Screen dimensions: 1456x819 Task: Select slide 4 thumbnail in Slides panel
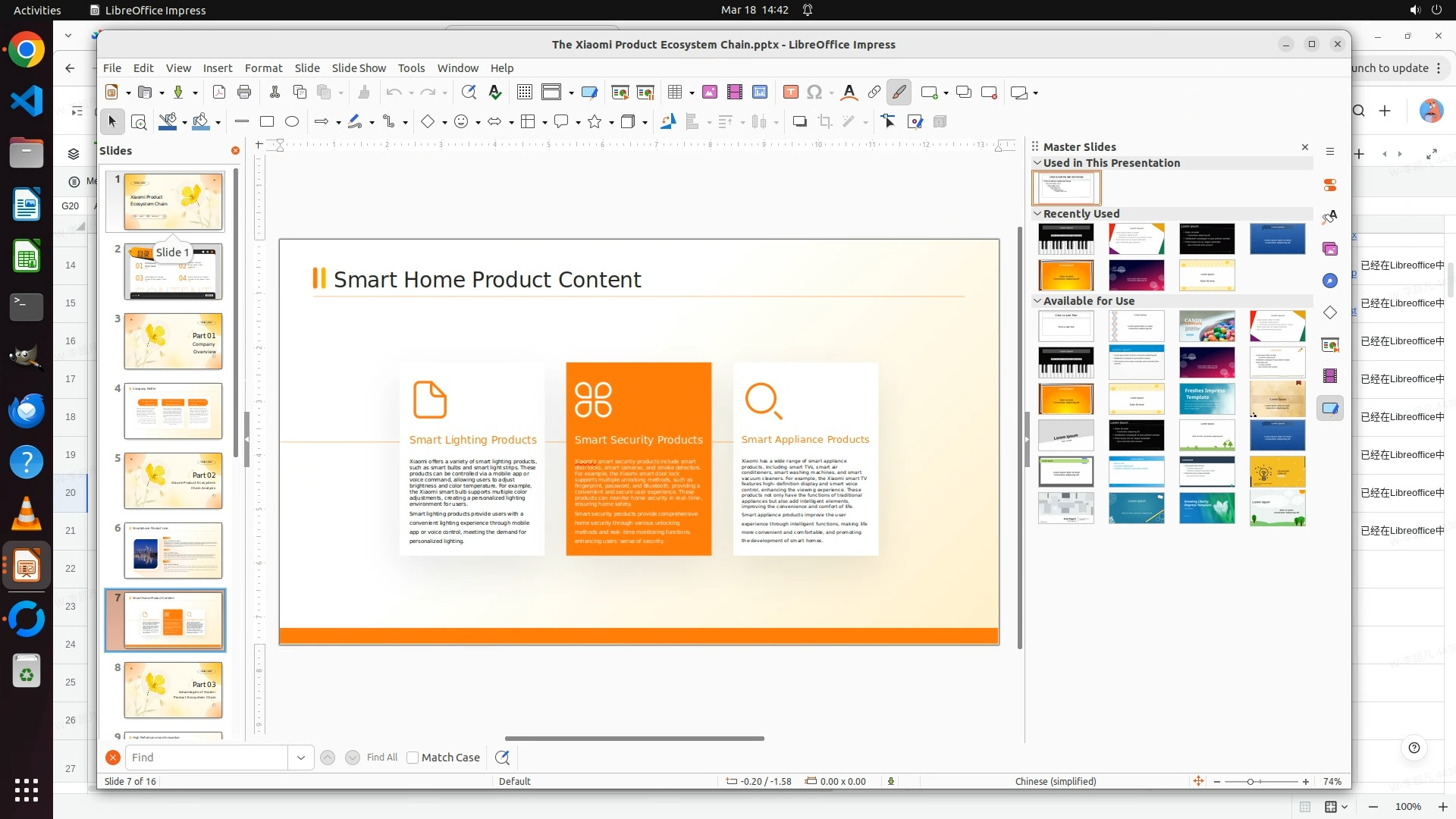click(x=173, y=410)
